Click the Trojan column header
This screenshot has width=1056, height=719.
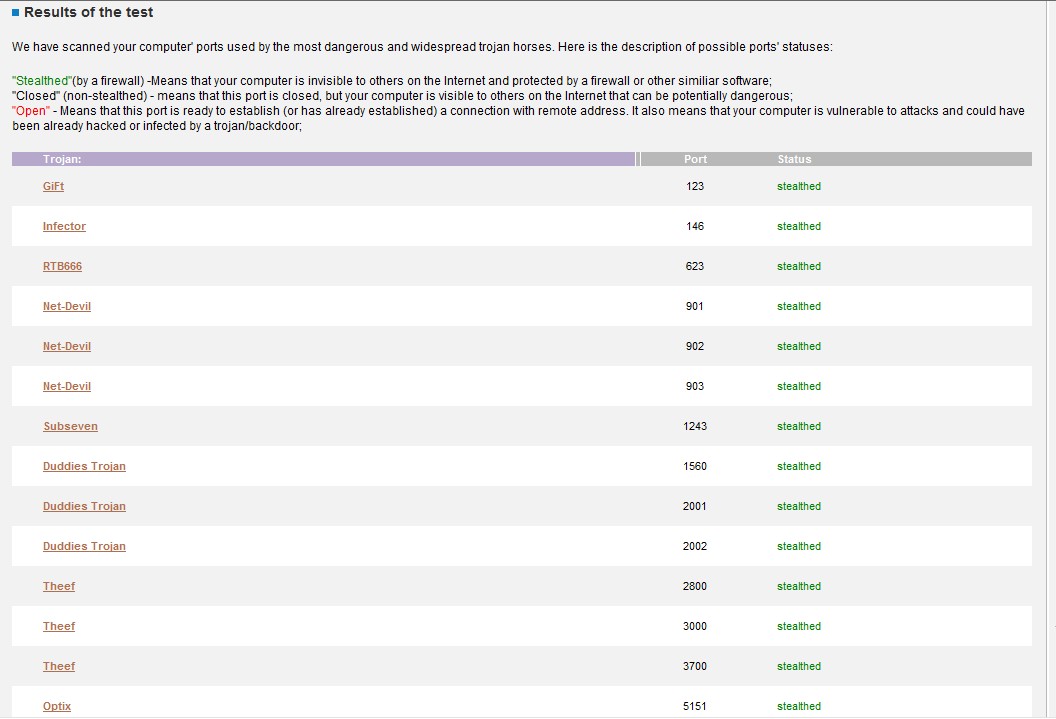point(62,159)
